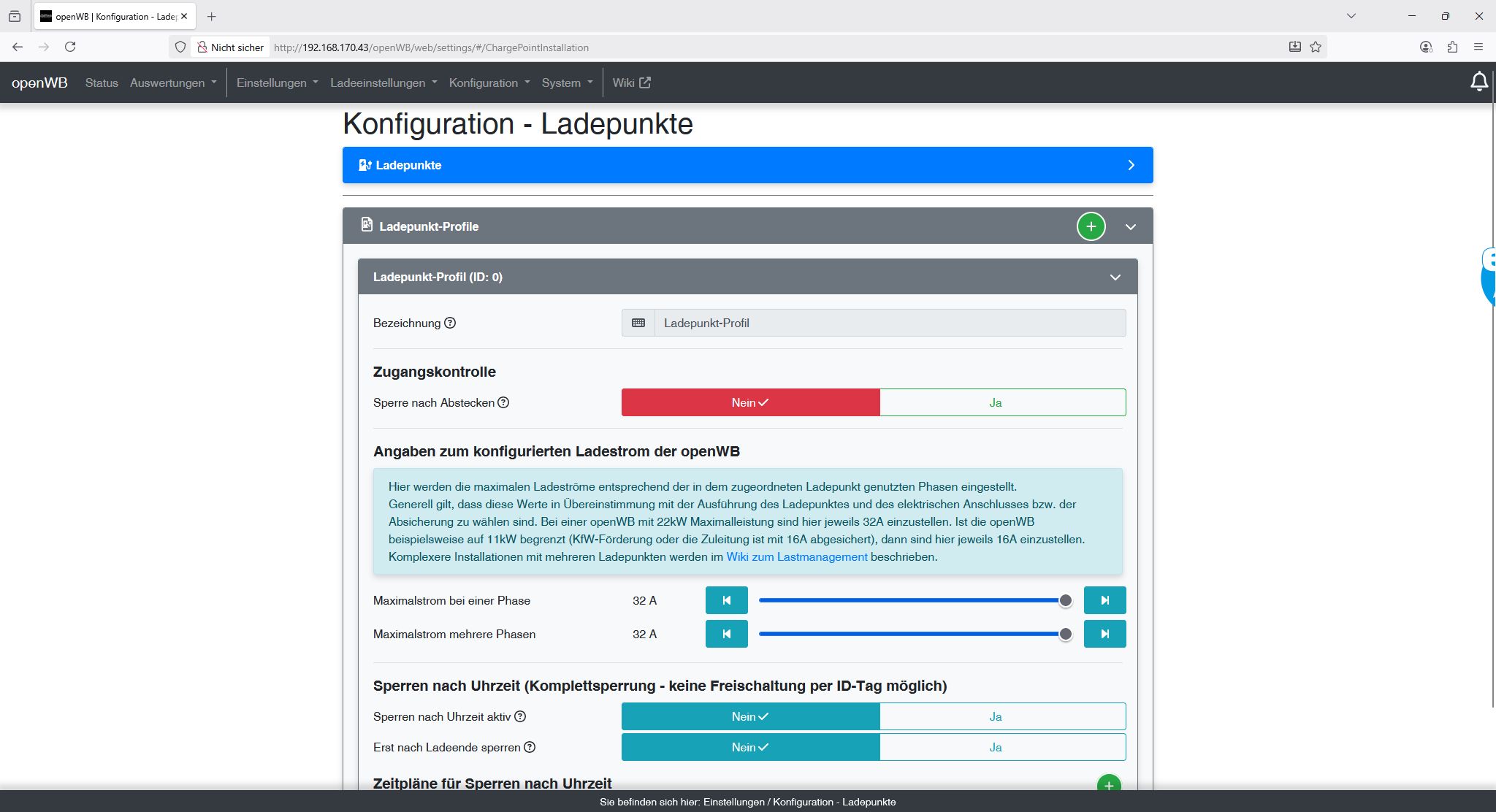Open the Wiki zum Lastmanagement link
Viewport: 1496px width, 812px height.
(x=796, y=556)
